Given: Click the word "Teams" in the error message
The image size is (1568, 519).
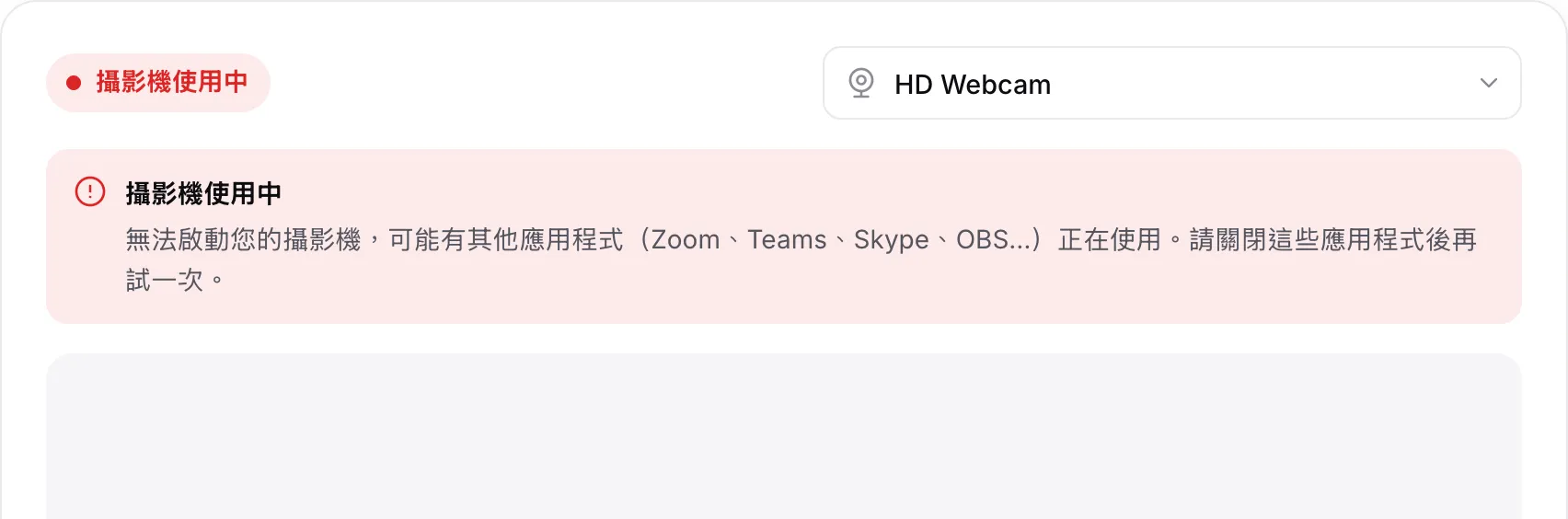Looking at the screenshot, I should pyautogui.click(x=787, y=239).
